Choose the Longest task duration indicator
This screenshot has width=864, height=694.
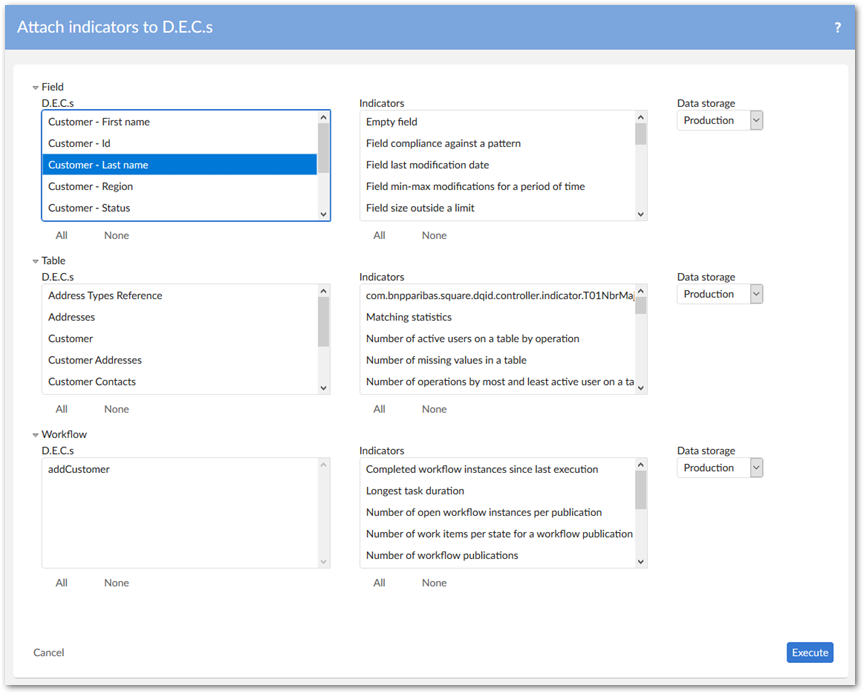click(415, 491)
